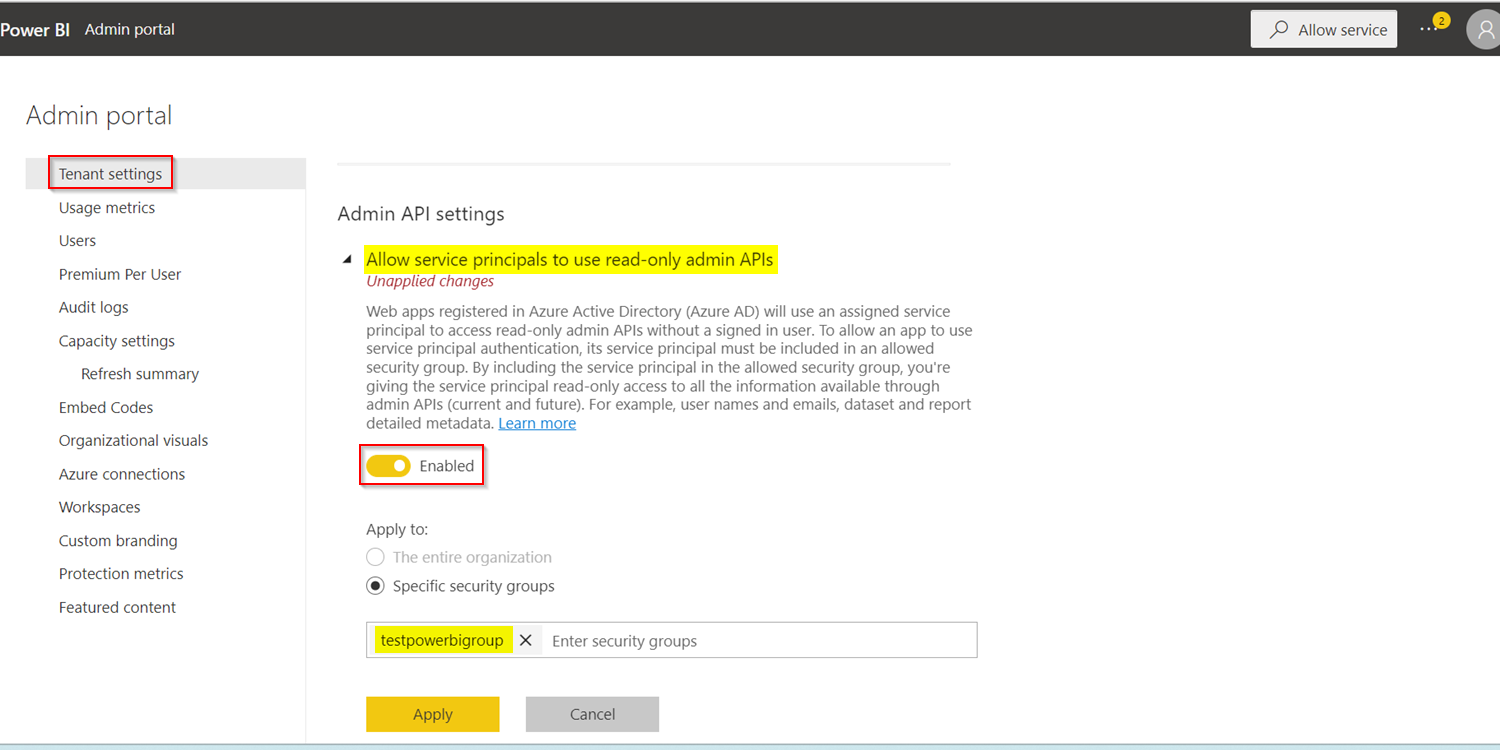Toggle the Enabled switch off
The width and height of the screenshot is (1500, 750).
click(388, 466)
